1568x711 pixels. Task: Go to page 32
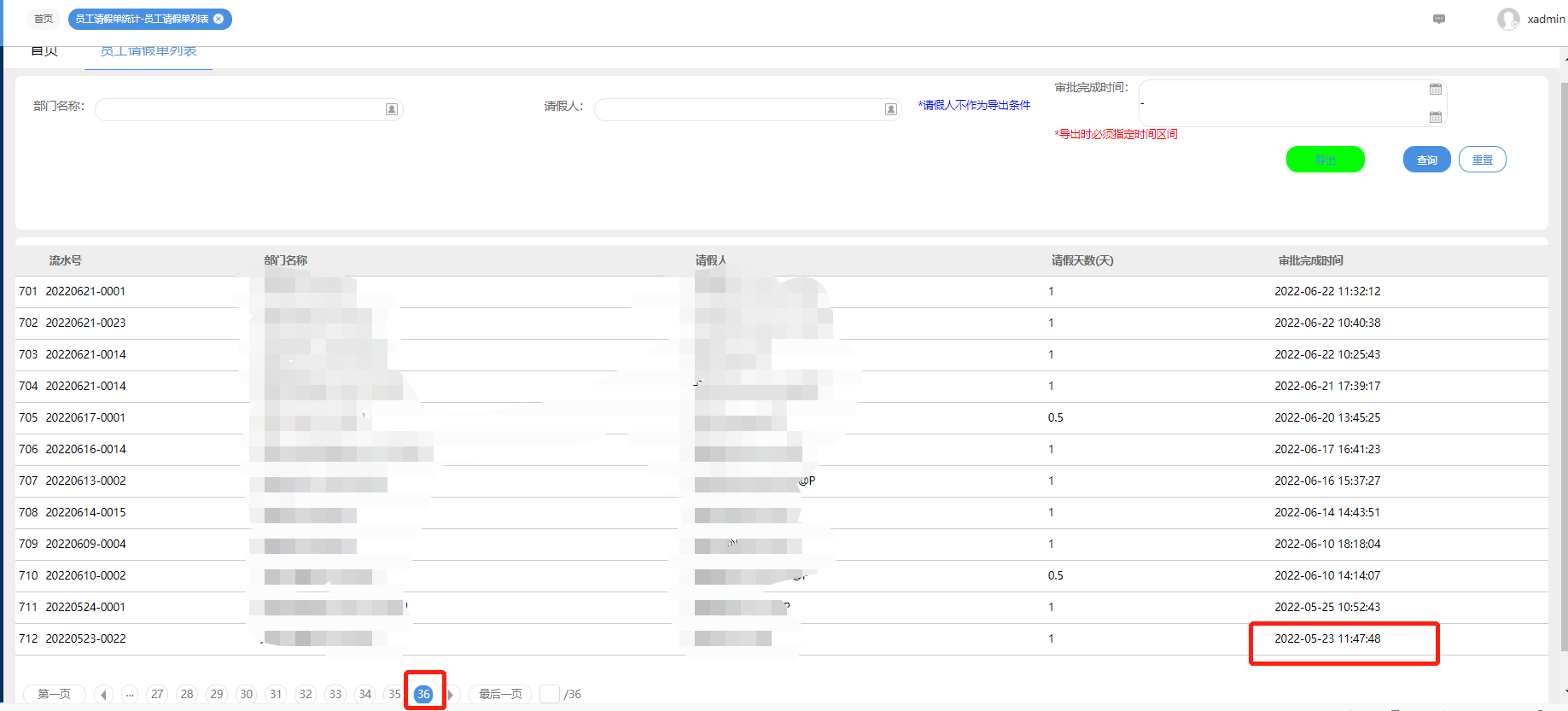tap(306, 694)
